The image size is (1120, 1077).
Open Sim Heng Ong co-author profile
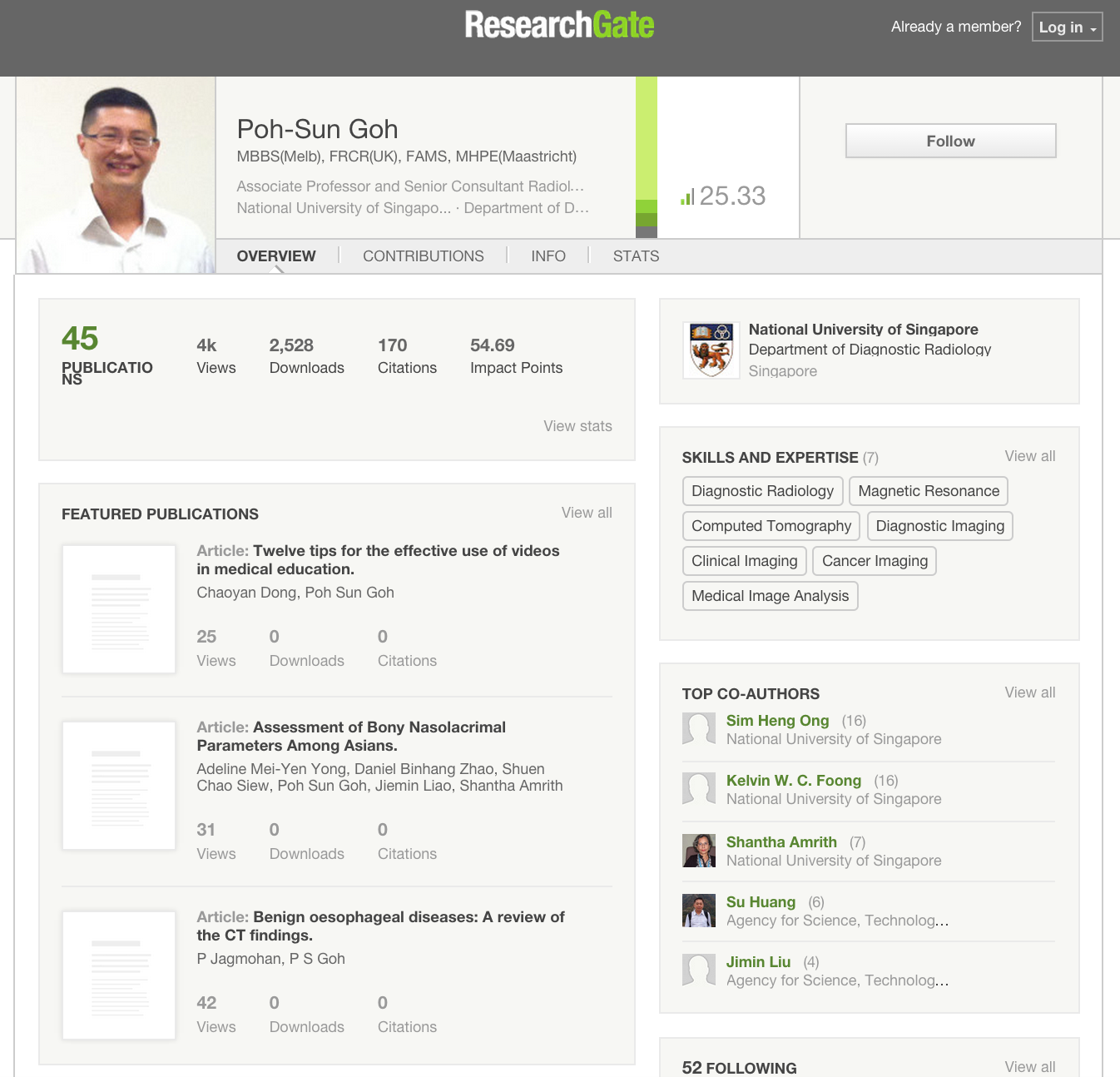[x=778, y=721]
